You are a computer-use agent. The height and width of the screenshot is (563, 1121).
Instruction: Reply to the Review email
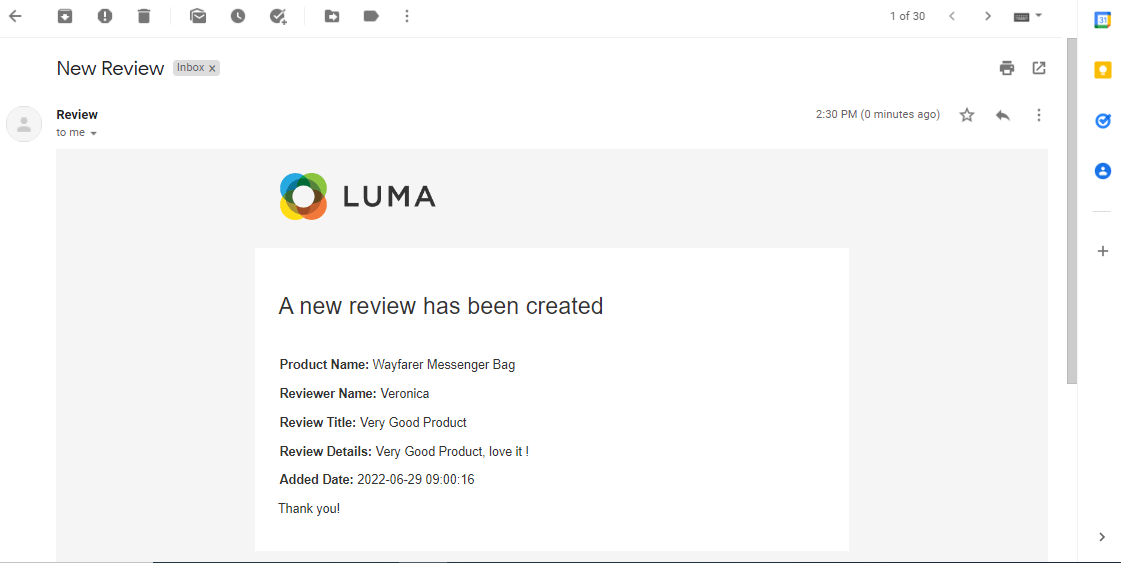point(1003,115)
